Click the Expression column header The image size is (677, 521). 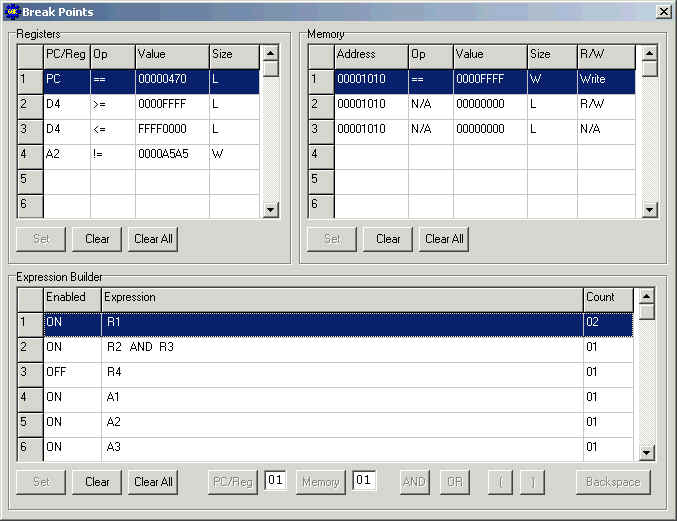[342, 298]
